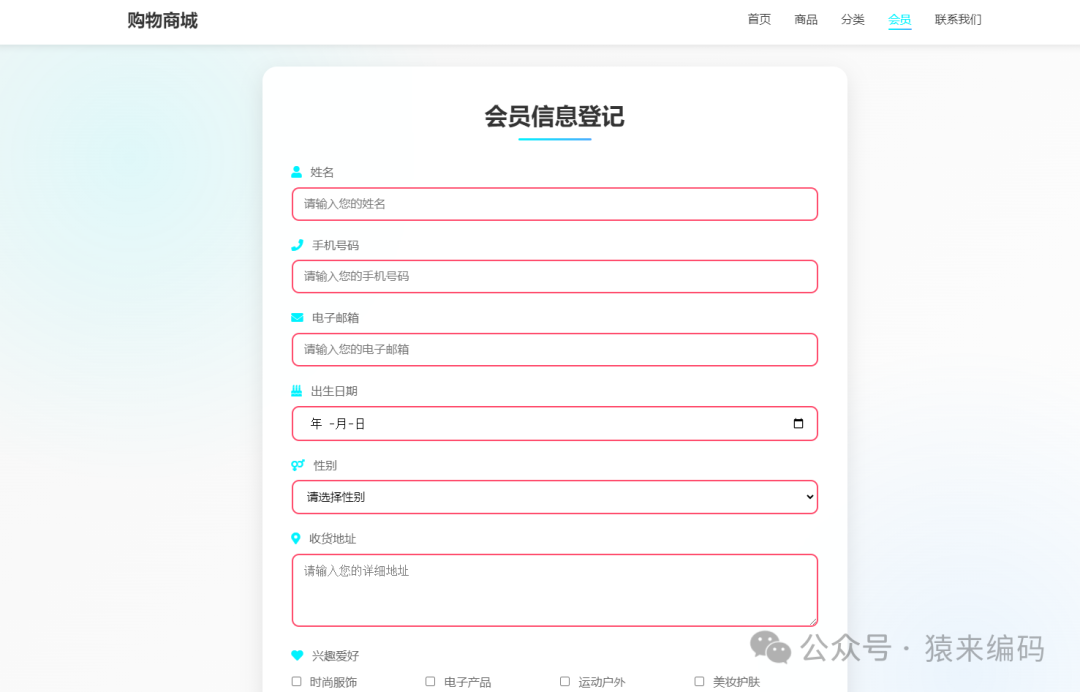This screenshot has width=1080, height=692.
Task: Click the 时尚服饰 option label
Action: [x=333, y=682]
